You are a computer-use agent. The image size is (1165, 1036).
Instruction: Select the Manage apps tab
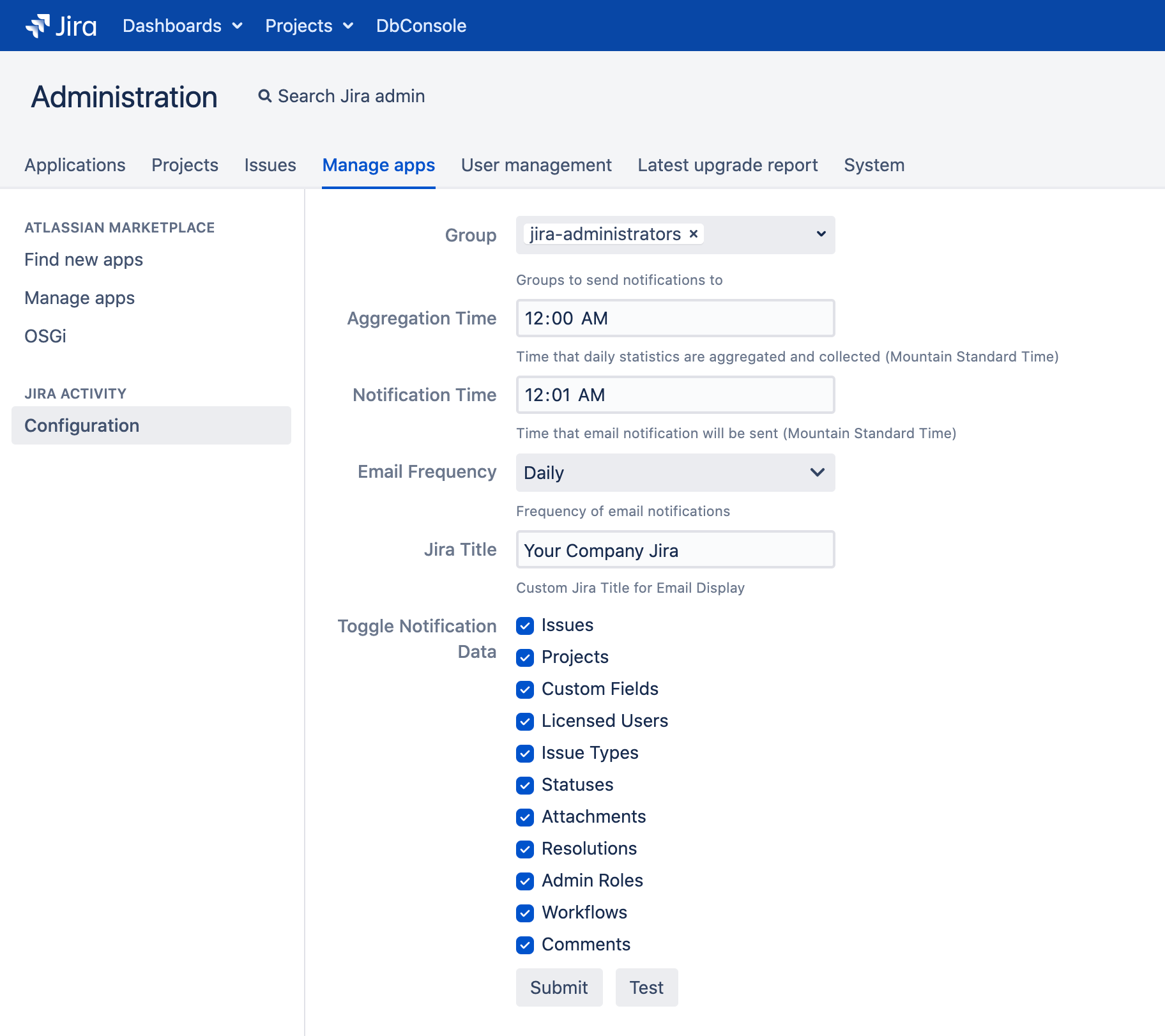[378, 165]
